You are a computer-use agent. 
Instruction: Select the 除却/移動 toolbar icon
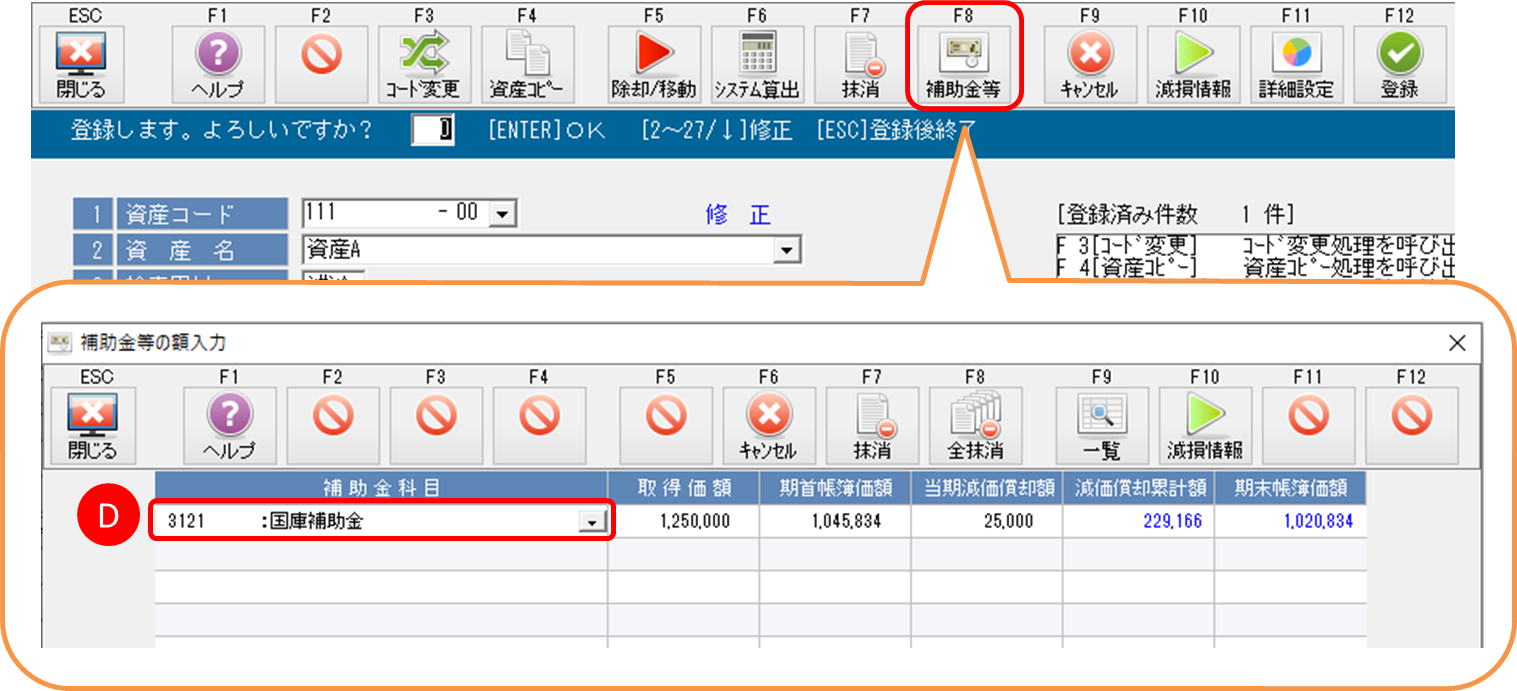click(x=654, y=64)
